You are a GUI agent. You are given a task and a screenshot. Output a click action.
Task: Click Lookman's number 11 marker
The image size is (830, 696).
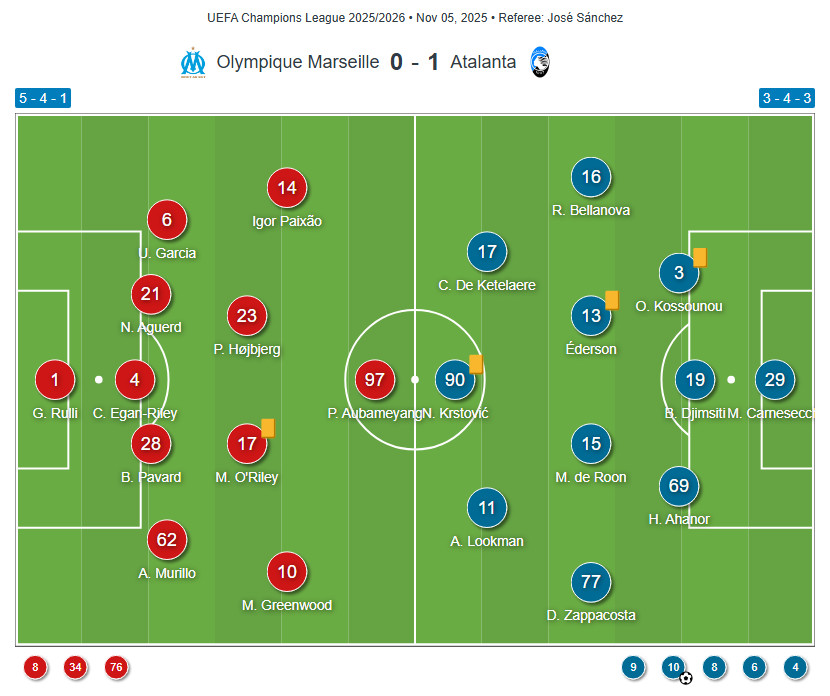coord(487,508)
